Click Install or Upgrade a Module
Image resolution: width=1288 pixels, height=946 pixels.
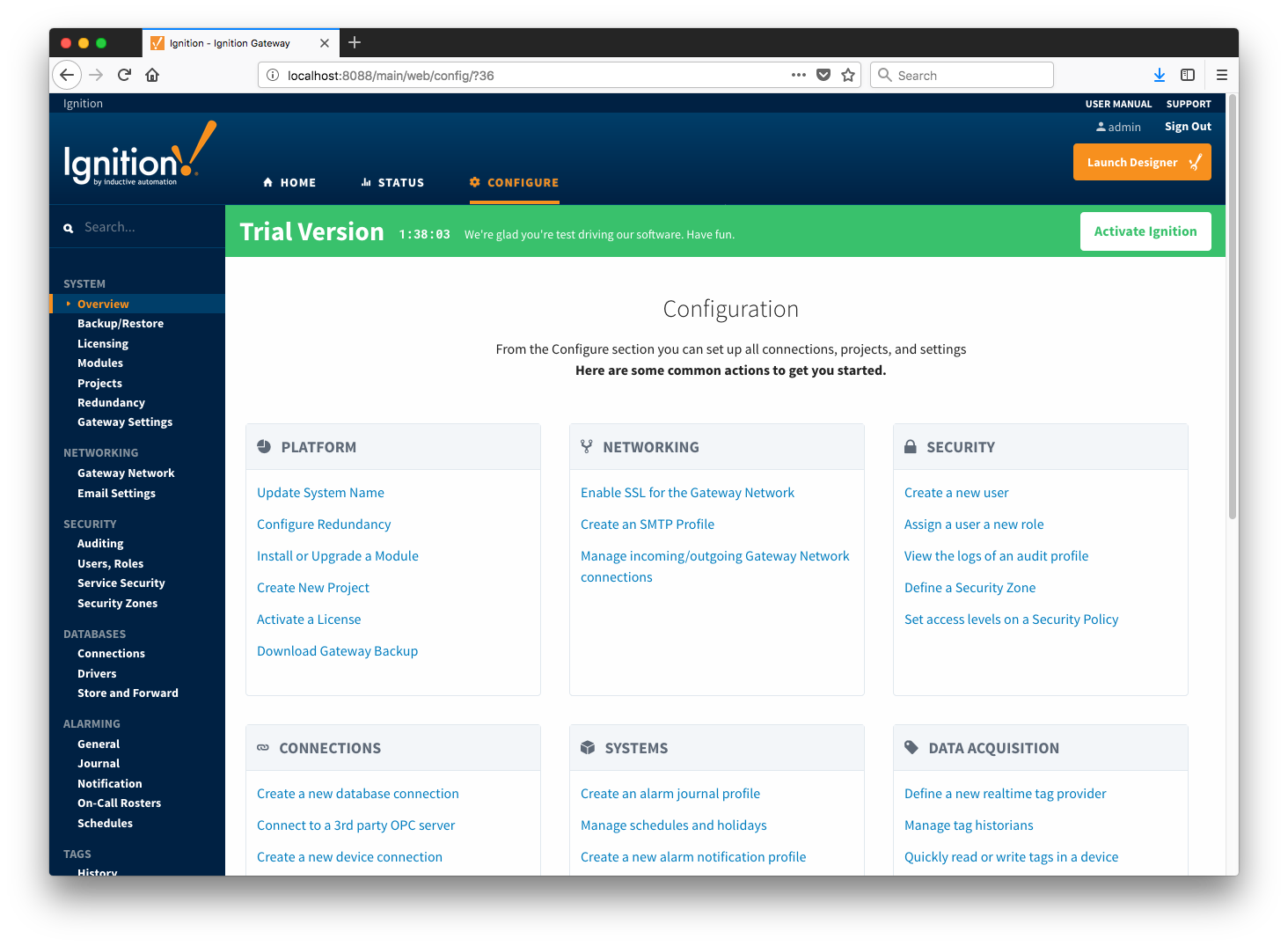(338, 556)
